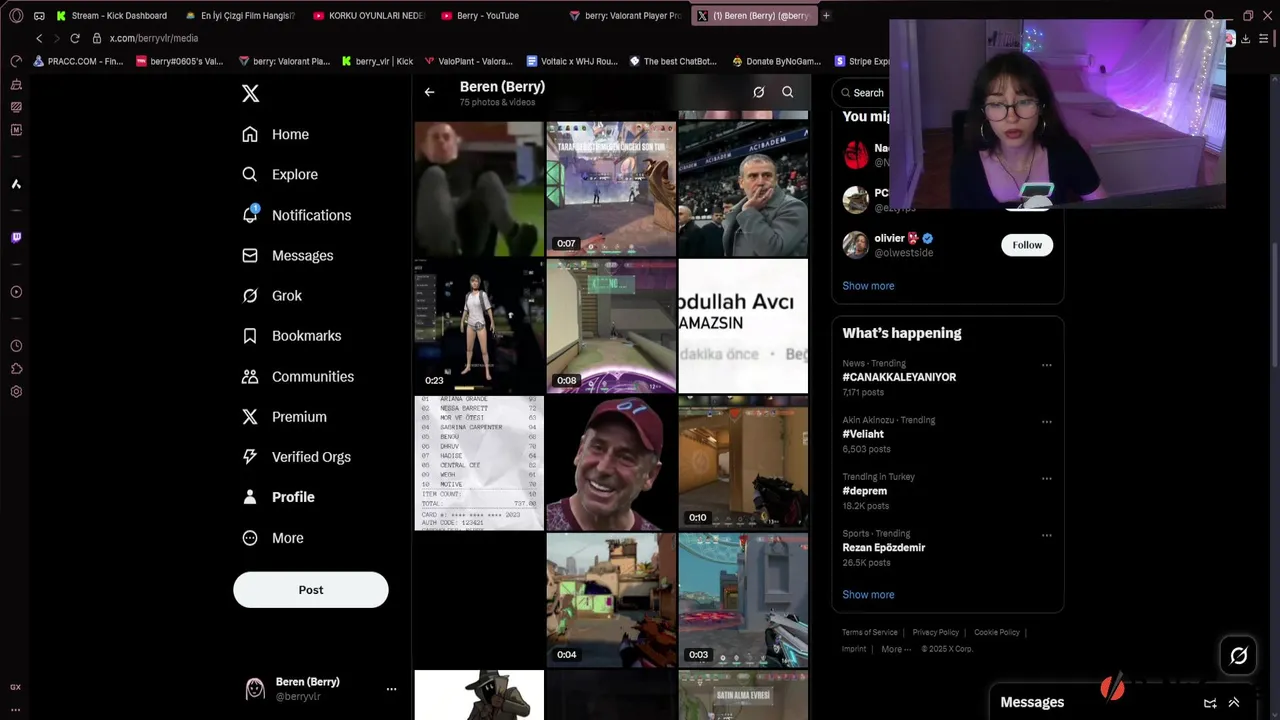Image resolution: width=1280 pixels, height=720 pixels.
Task: Open the laughing man in red cap photo
Action: [611, 463]
